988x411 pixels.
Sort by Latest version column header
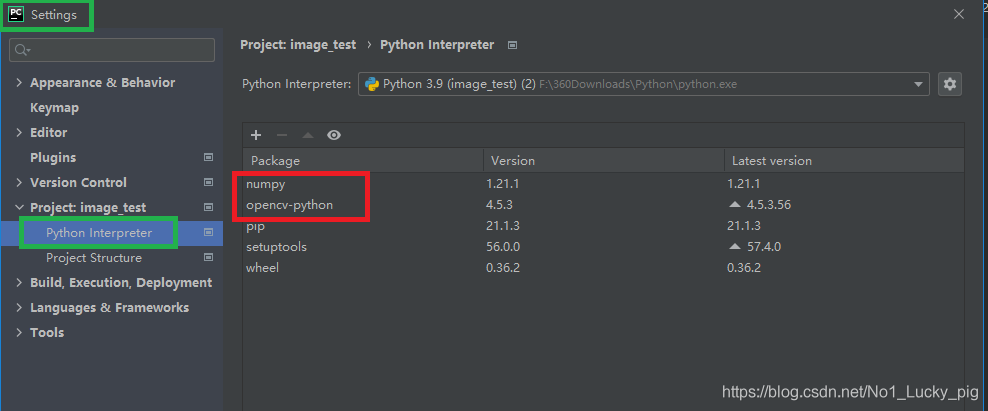844,161
